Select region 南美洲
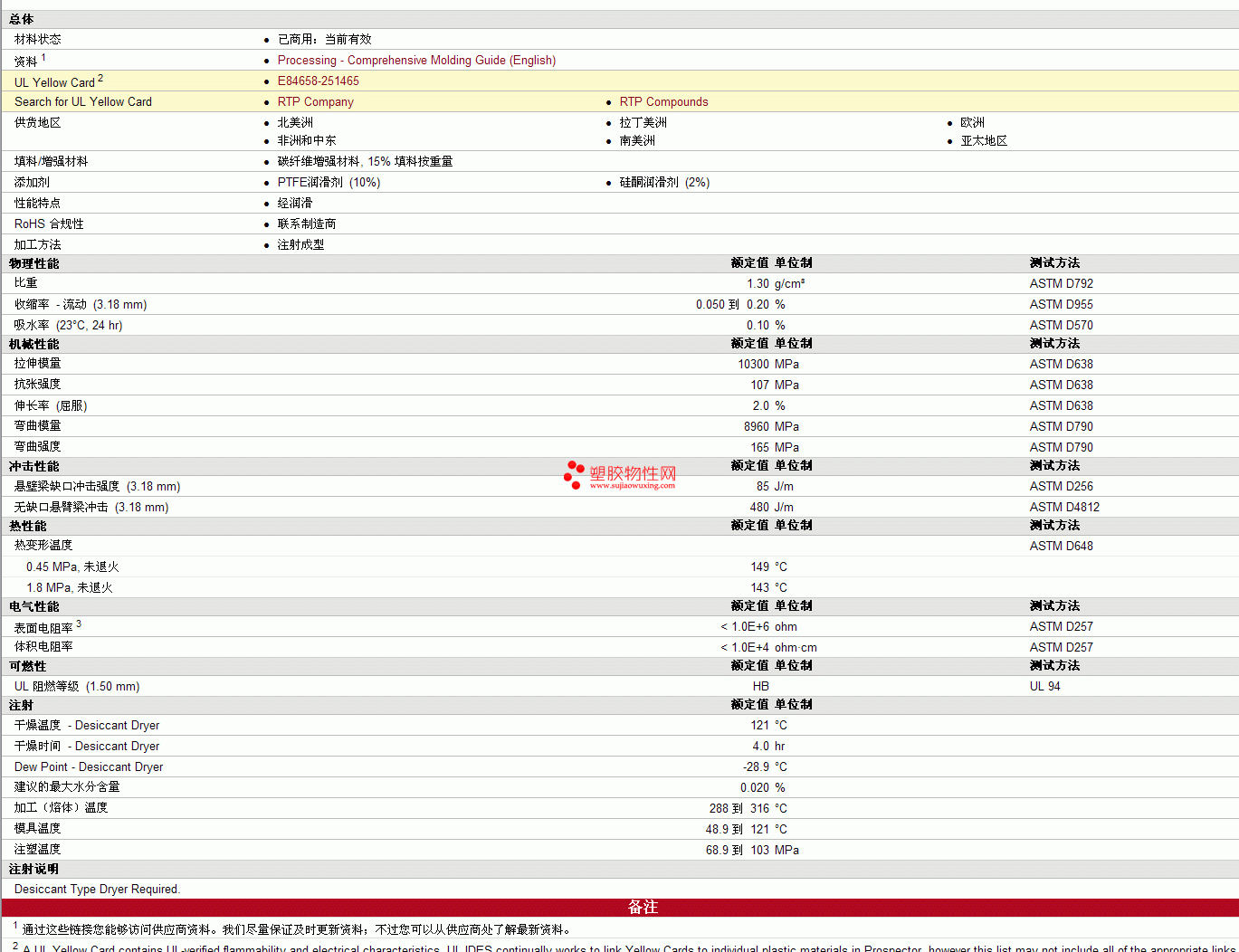The image size is (1239, 952). [637, 140]
